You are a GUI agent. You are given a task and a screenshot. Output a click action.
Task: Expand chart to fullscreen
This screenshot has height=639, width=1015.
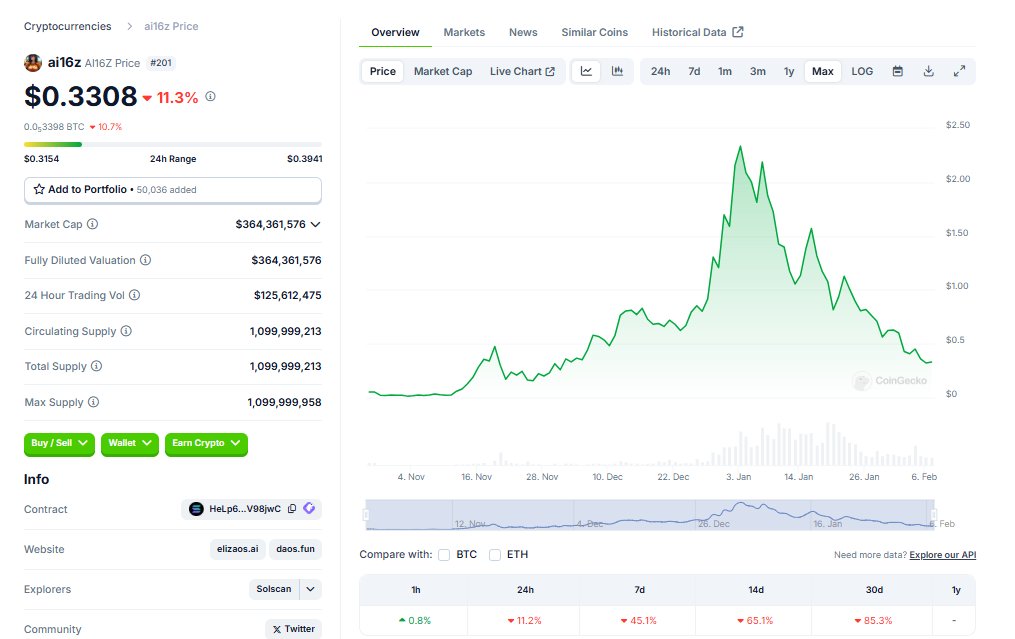tap(959, 71)
